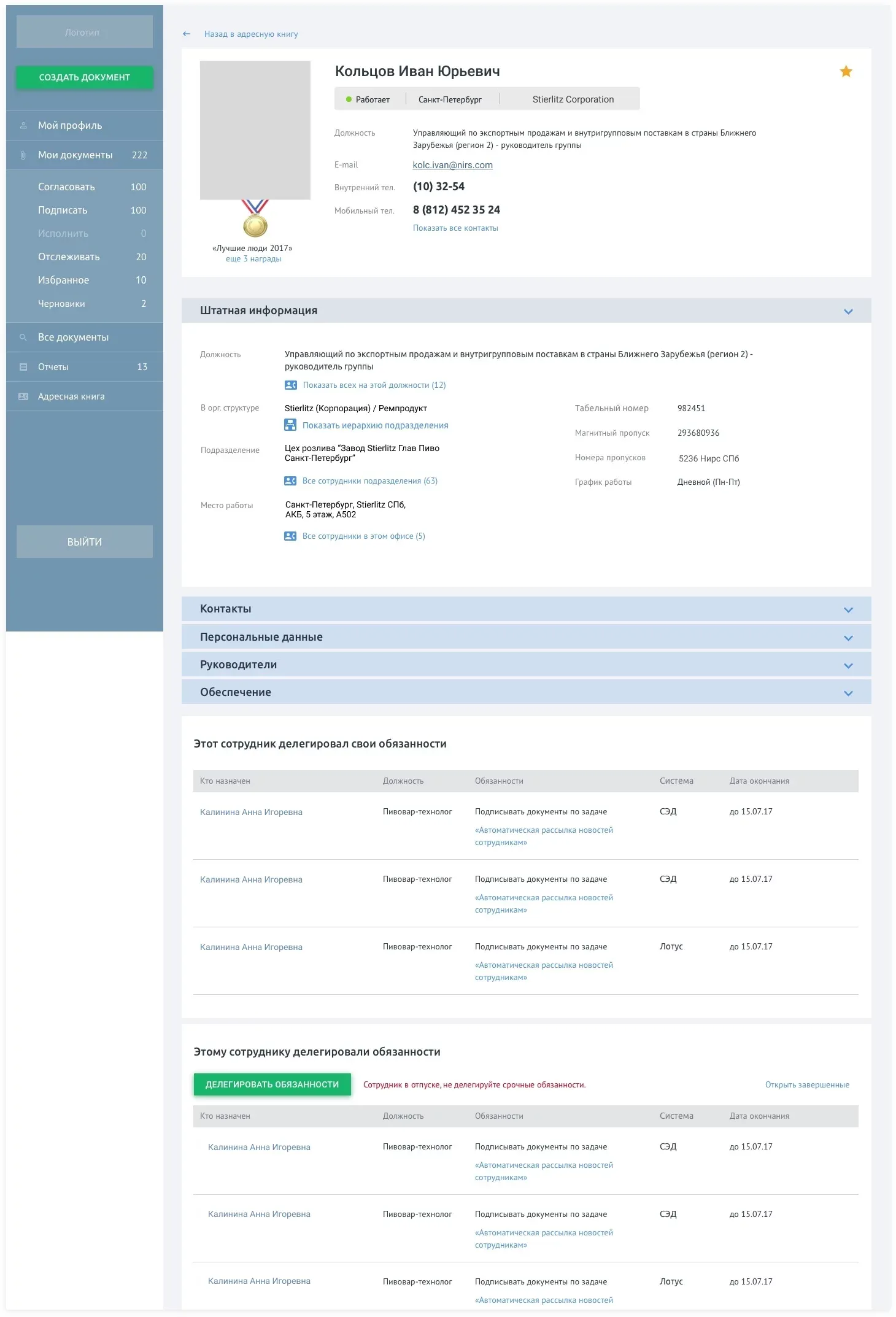This screenshot has width=896, height=1317.
Task: Click Санкт-Петербург in status bar
Action: (x=450, y=99)
